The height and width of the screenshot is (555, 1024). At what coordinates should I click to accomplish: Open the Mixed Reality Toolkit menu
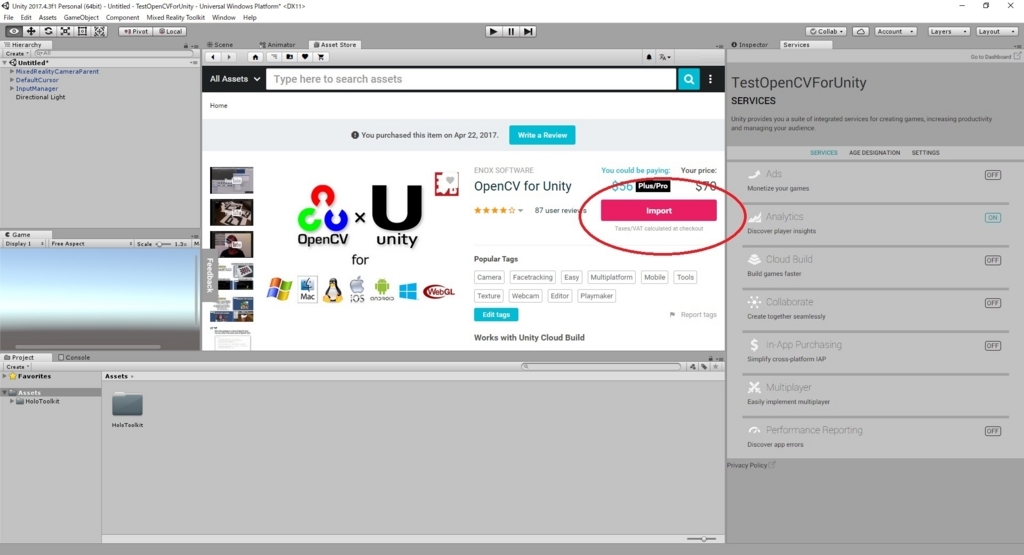[176, 18]
